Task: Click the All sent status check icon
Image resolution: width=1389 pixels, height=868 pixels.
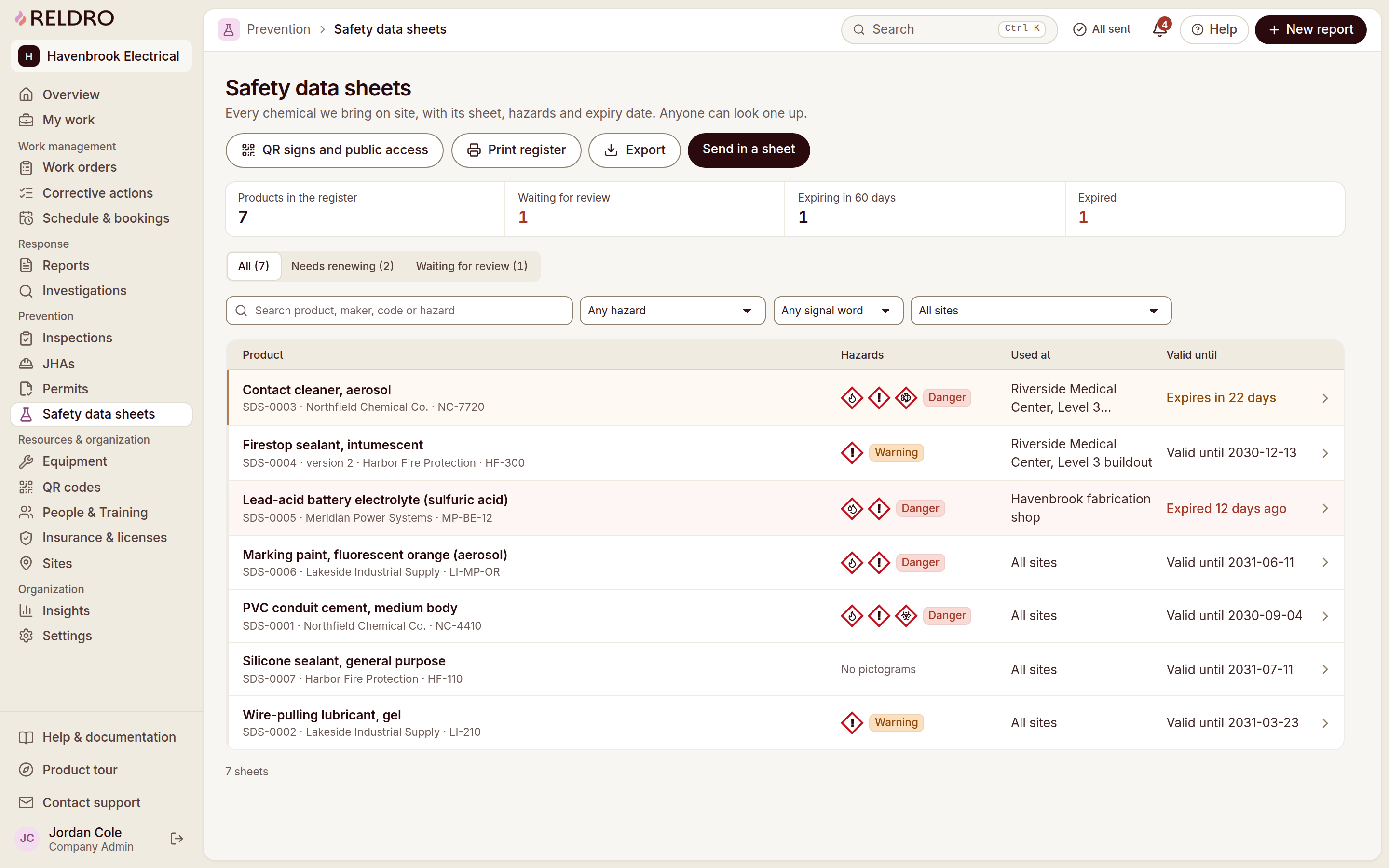Action: point(1080,29)
